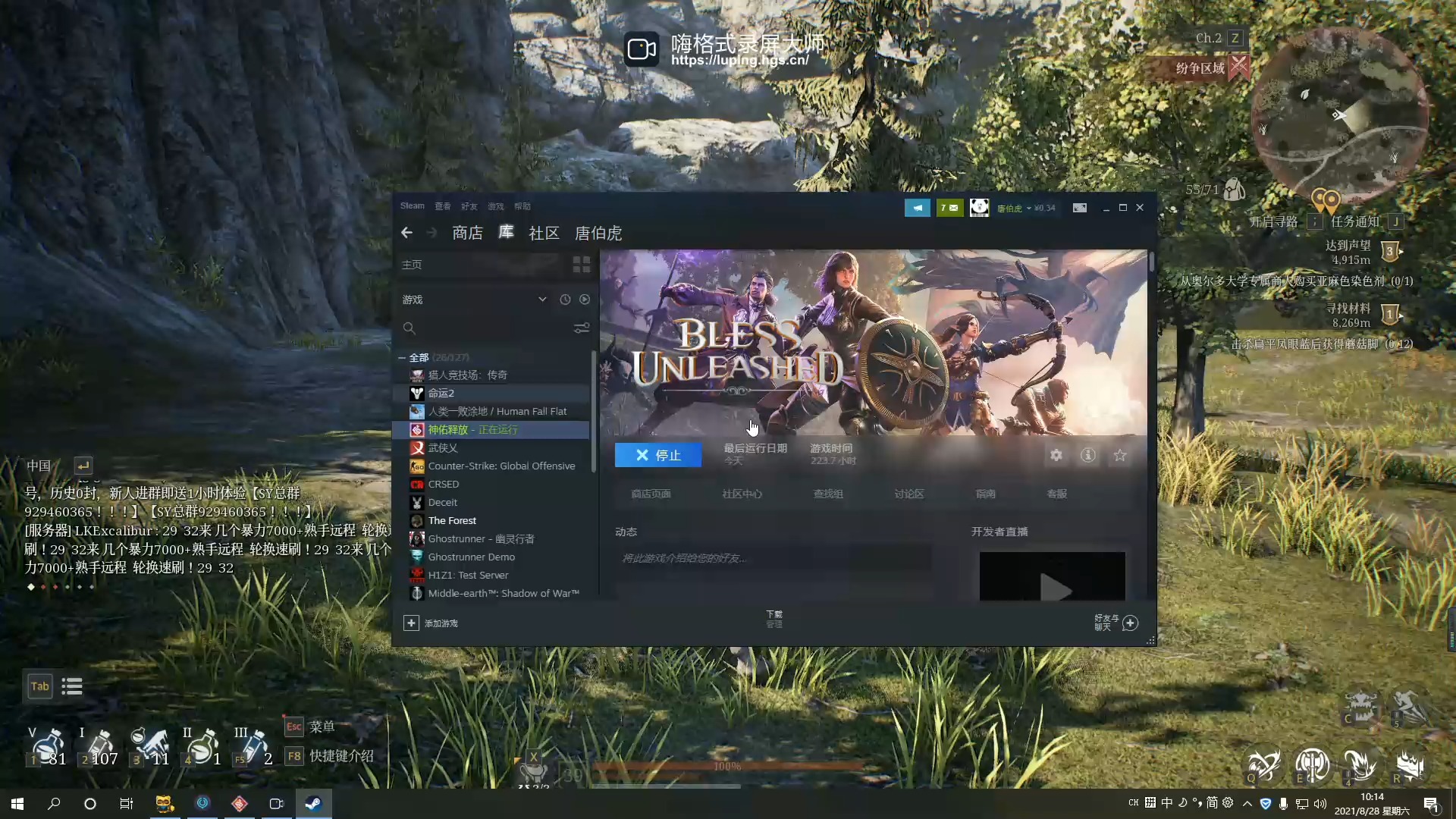Viewport: 1456px width, 819px height.
Task: Show hidden system tray icons
Action: (1247, 804)
